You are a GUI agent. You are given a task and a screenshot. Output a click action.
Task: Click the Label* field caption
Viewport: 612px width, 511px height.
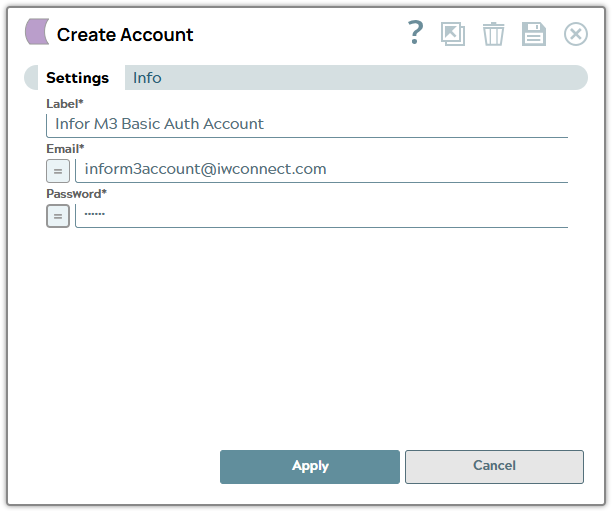[65, 104]
